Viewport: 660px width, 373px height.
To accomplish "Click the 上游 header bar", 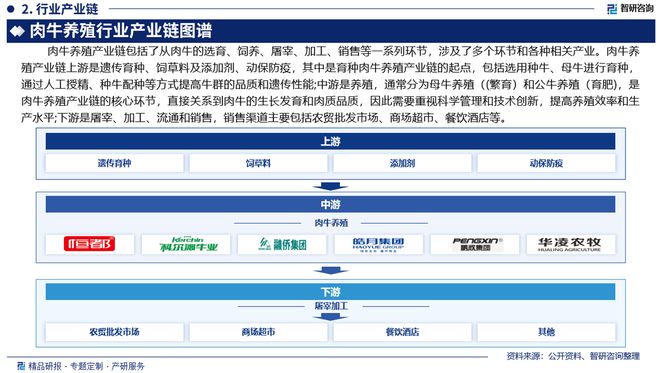I will [330, 141].
